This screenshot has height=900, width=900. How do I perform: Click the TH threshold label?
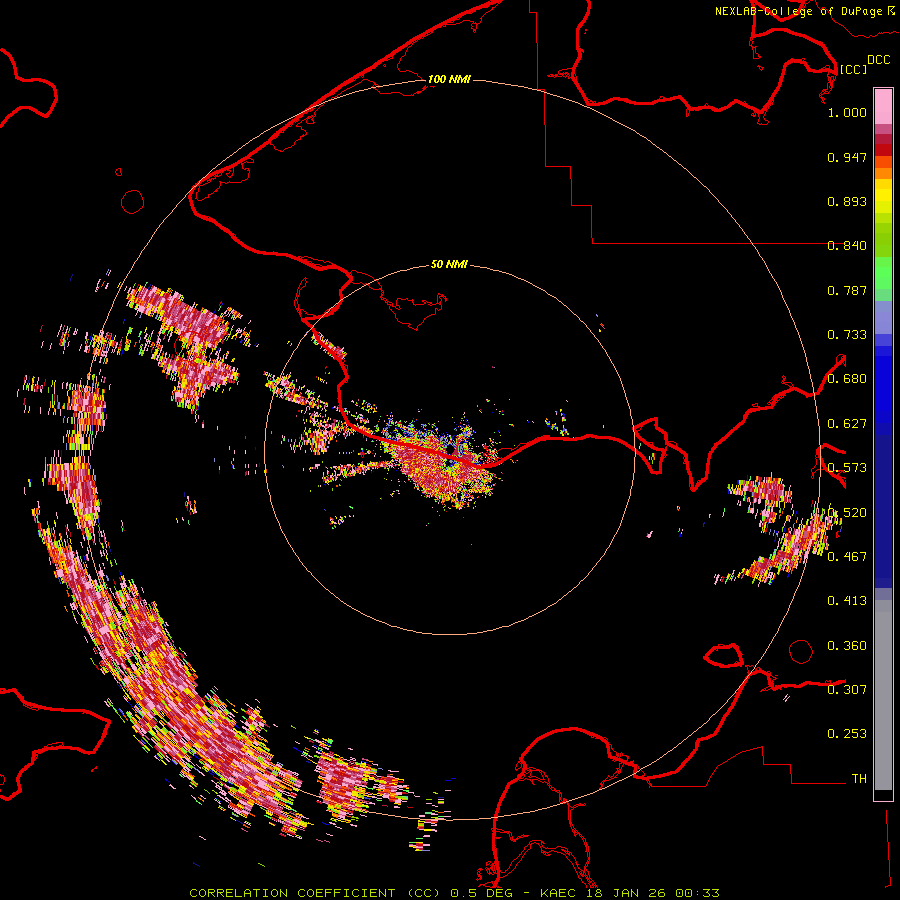859,779
